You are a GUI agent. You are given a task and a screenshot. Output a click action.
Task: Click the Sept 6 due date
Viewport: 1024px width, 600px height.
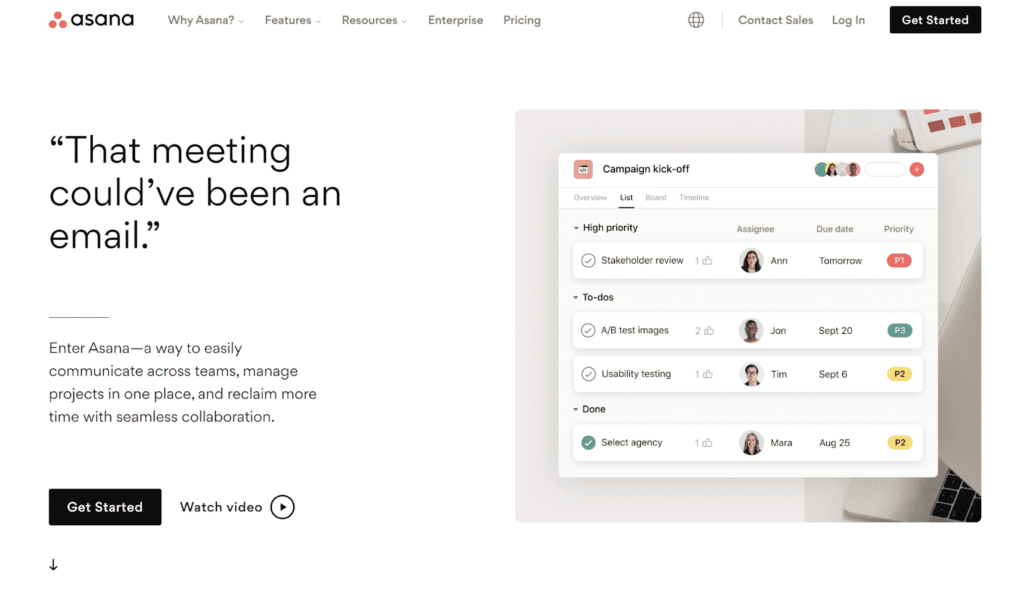tap(833, 375)
